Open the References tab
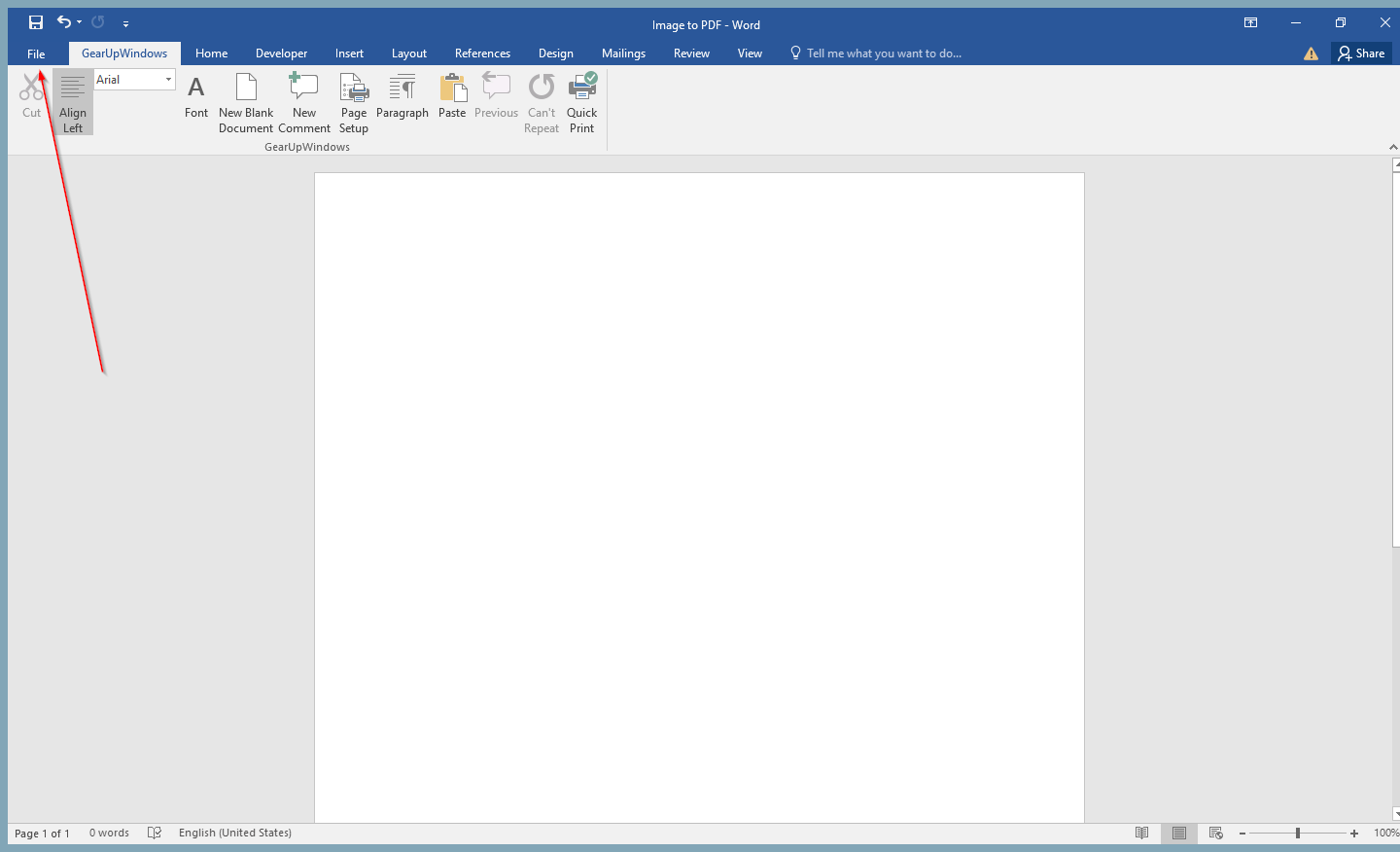The height and width of the screenshot is (852, 1400). tap(482, 53)
